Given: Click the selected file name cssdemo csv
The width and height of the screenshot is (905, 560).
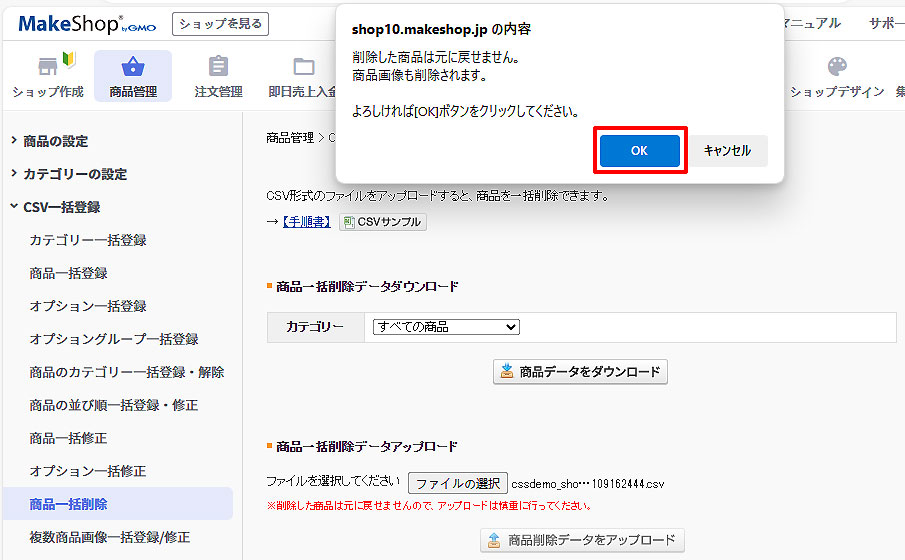Looking at the screenshot, I should [x=588, y=484].
